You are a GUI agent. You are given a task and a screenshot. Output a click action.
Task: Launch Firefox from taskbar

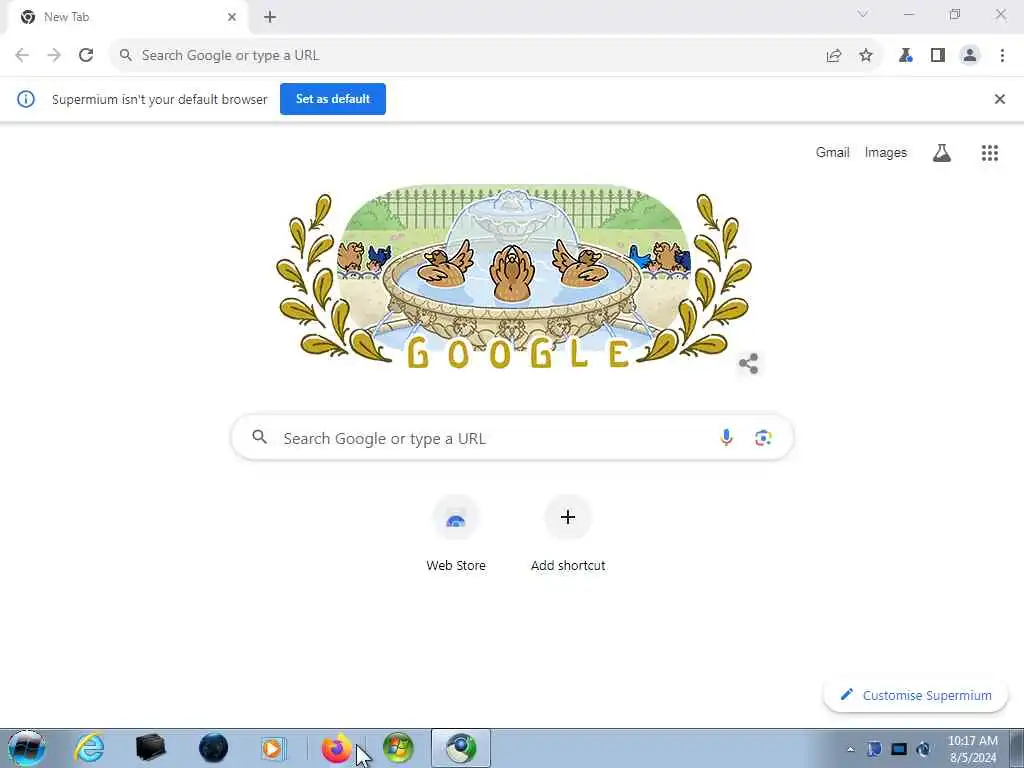coord(336,748)
